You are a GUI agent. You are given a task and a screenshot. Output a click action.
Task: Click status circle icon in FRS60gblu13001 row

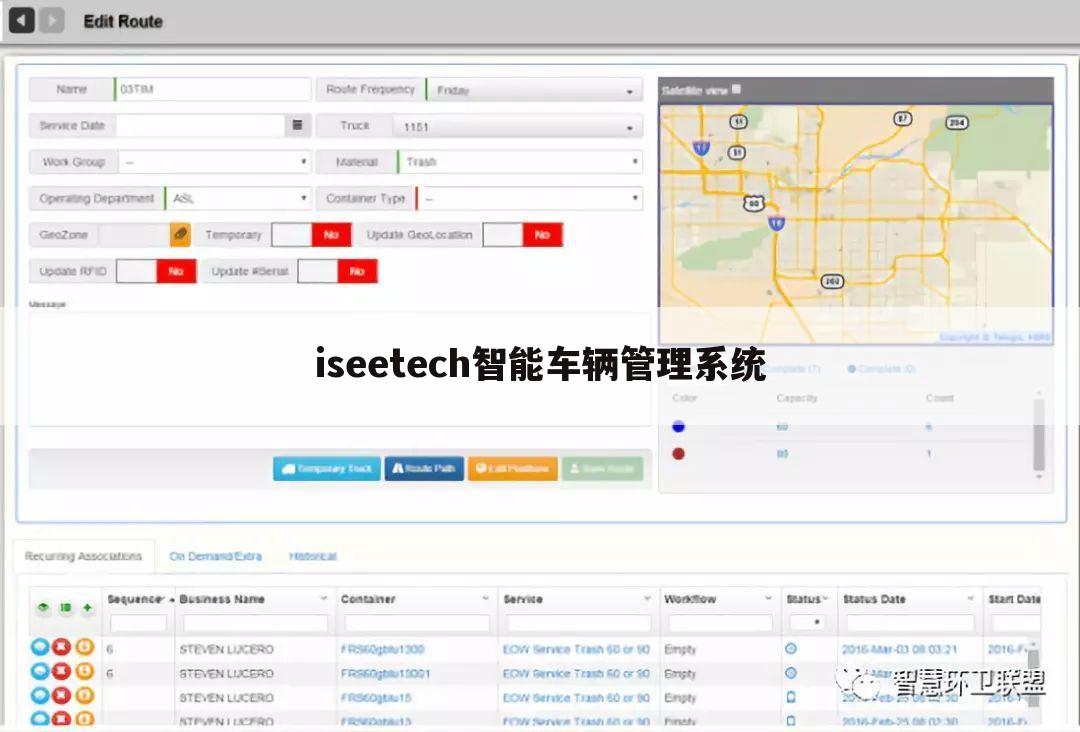click(791, 673)
